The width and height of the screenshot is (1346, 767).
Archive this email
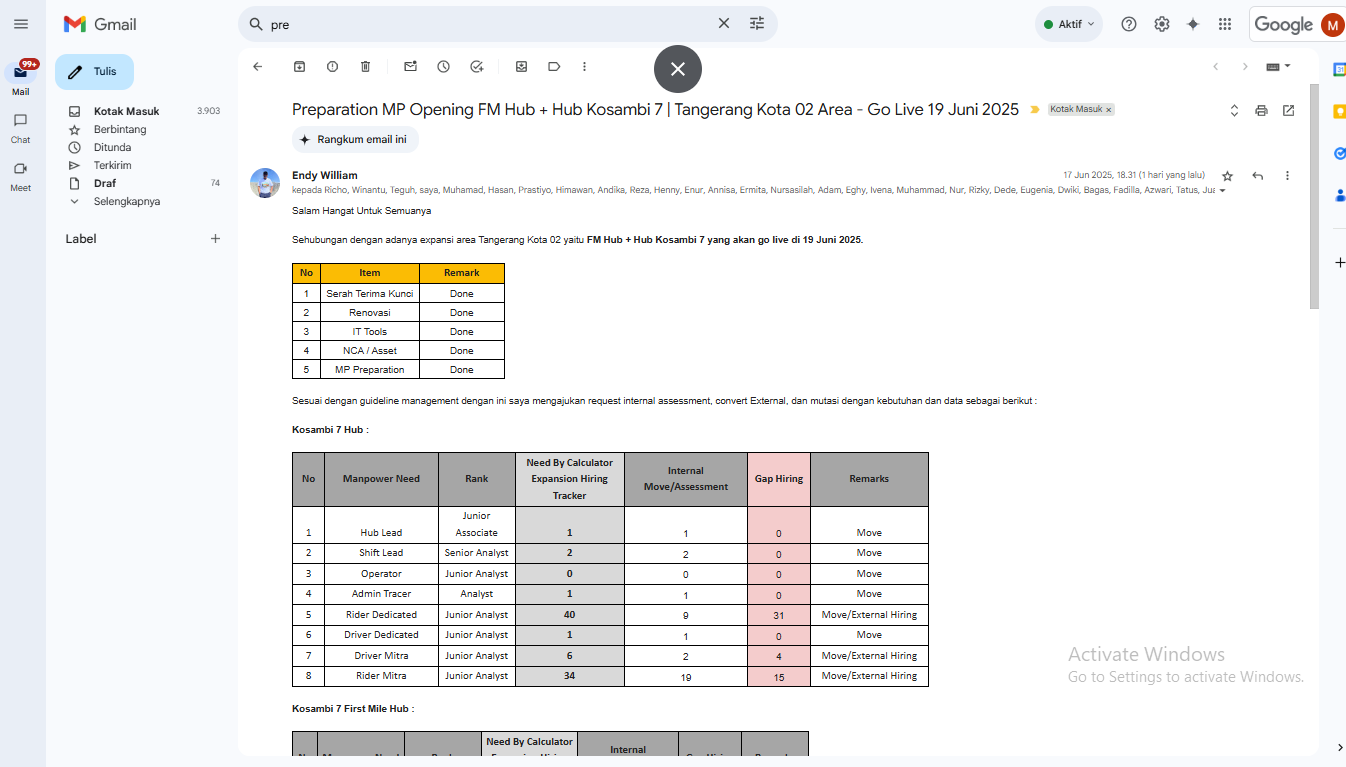pos(299,67)
